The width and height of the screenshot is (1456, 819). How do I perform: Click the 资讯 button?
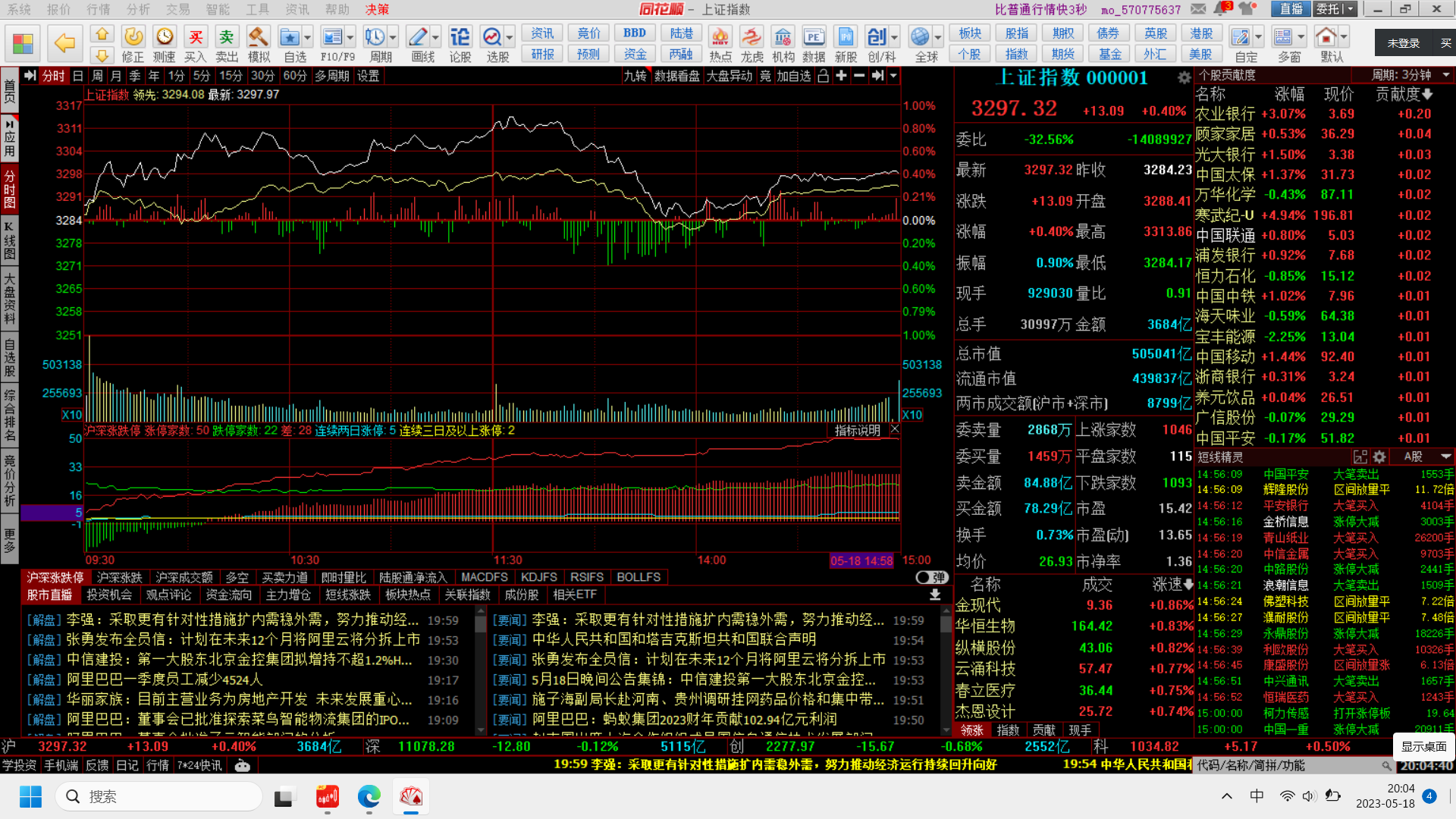click(542, 33)
